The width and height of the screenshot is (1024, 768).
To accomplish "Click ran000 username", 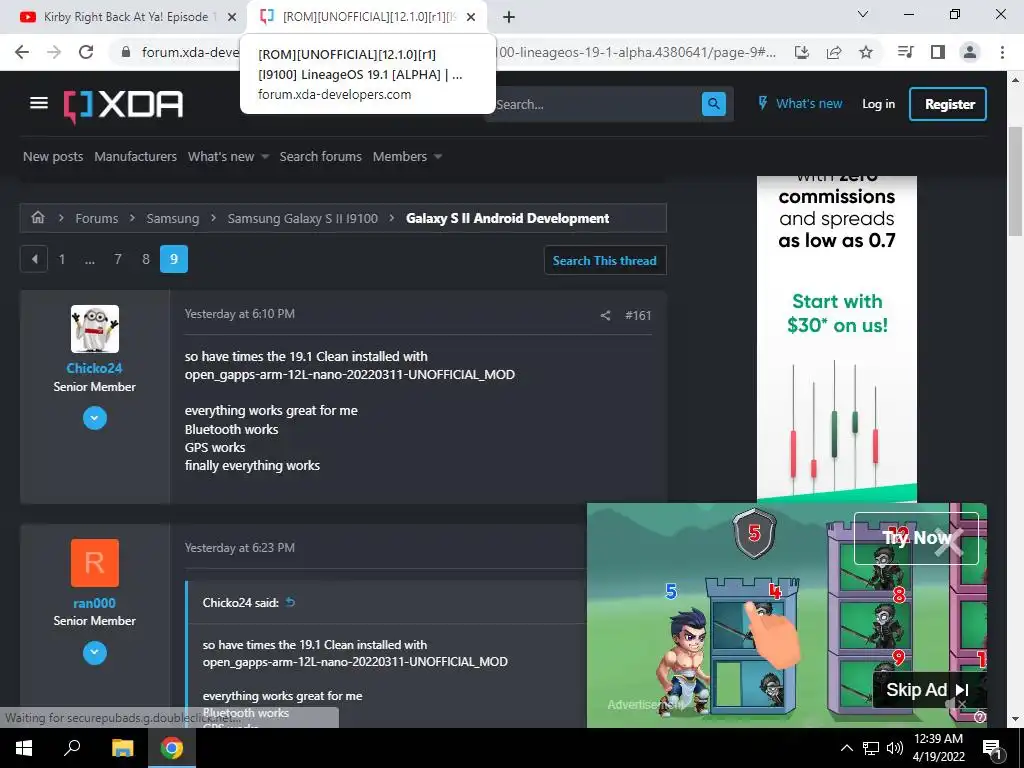I will [x=95, y=603].
